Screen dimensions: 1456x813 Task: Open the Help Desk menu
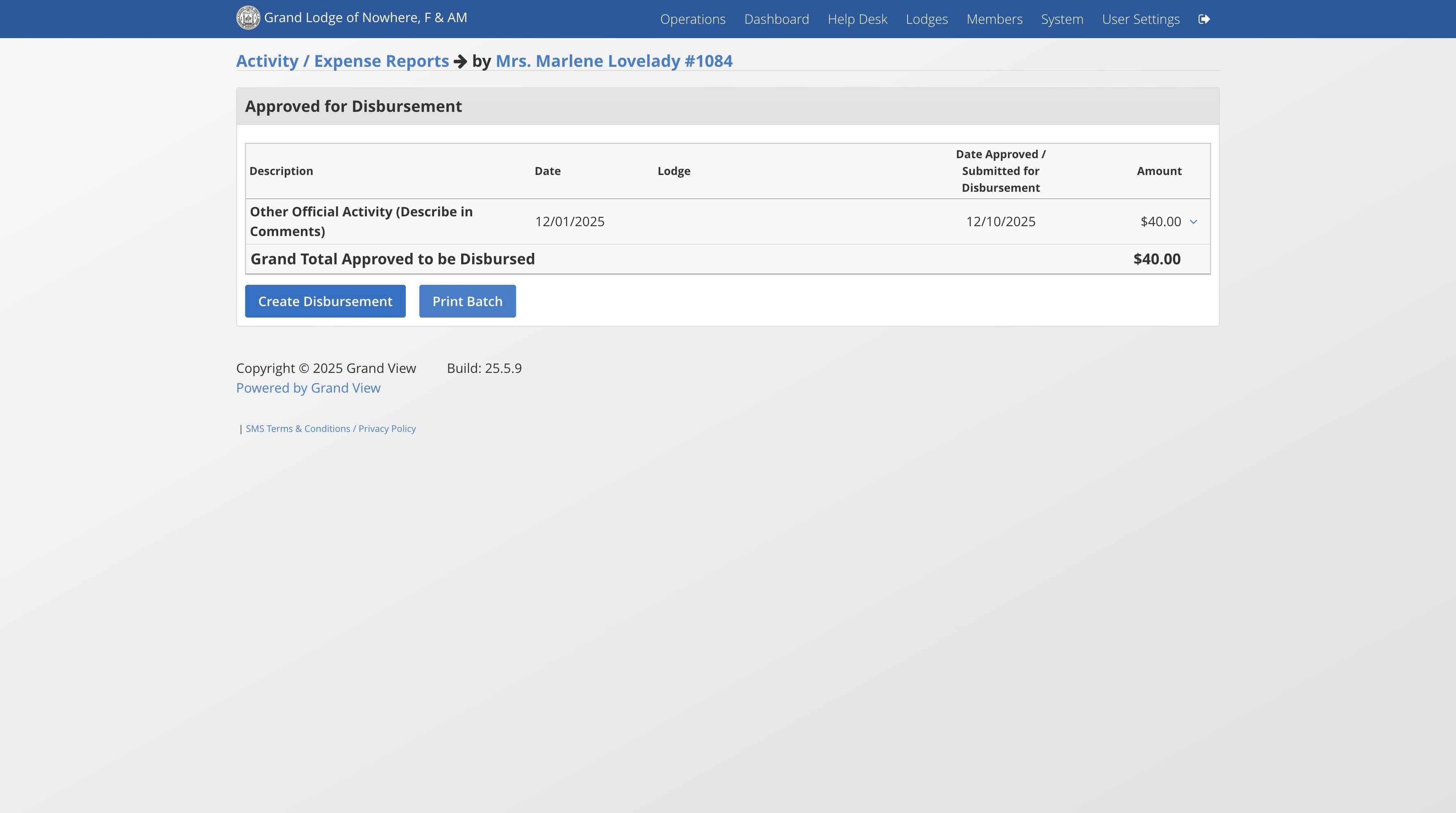click(858, 19)
